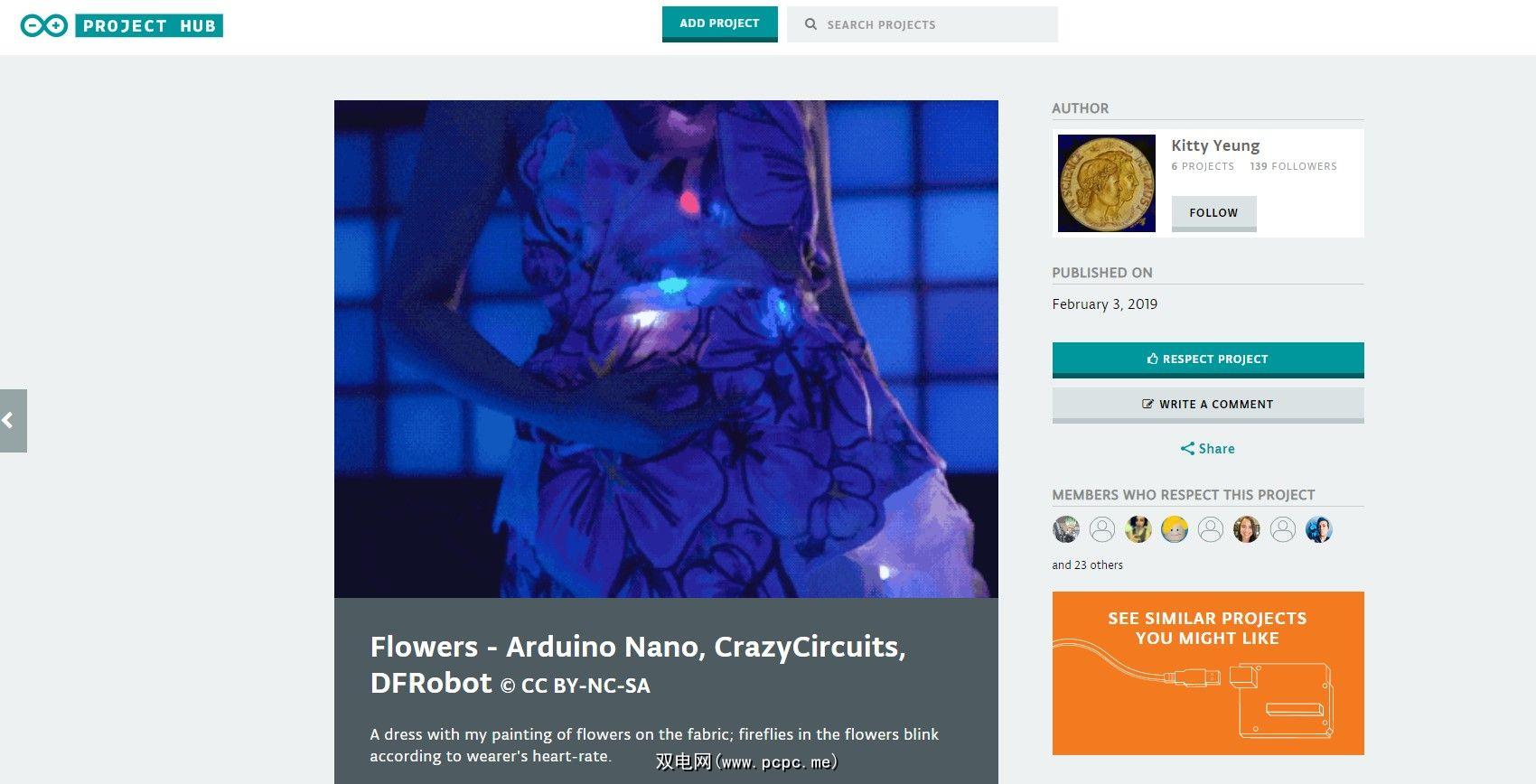Click the RESPECT PROJECT button

[x=1208, y=359]
